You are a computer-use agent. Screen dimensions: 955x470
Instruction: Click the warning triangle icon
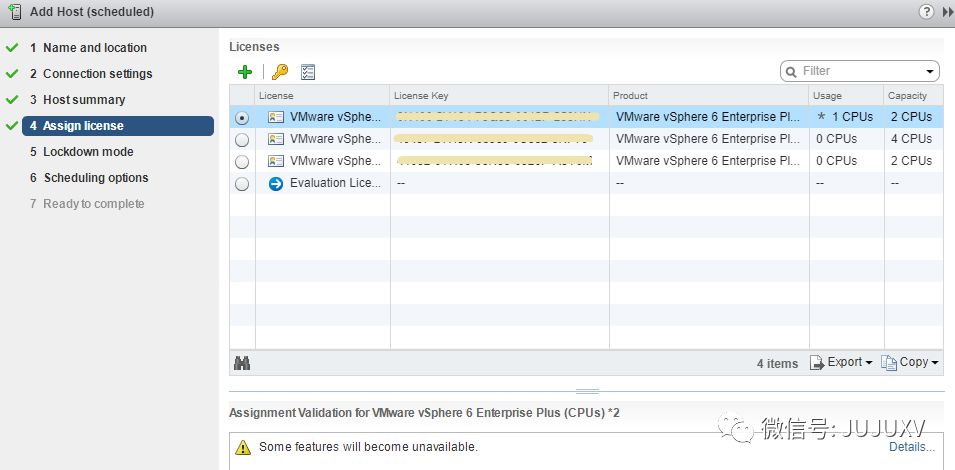point(242,447)
